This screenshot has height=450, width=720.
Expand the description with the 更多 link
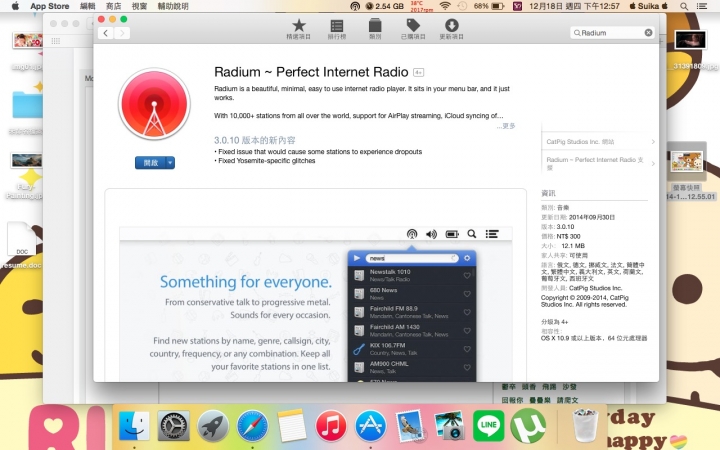(x=508, y=126)
